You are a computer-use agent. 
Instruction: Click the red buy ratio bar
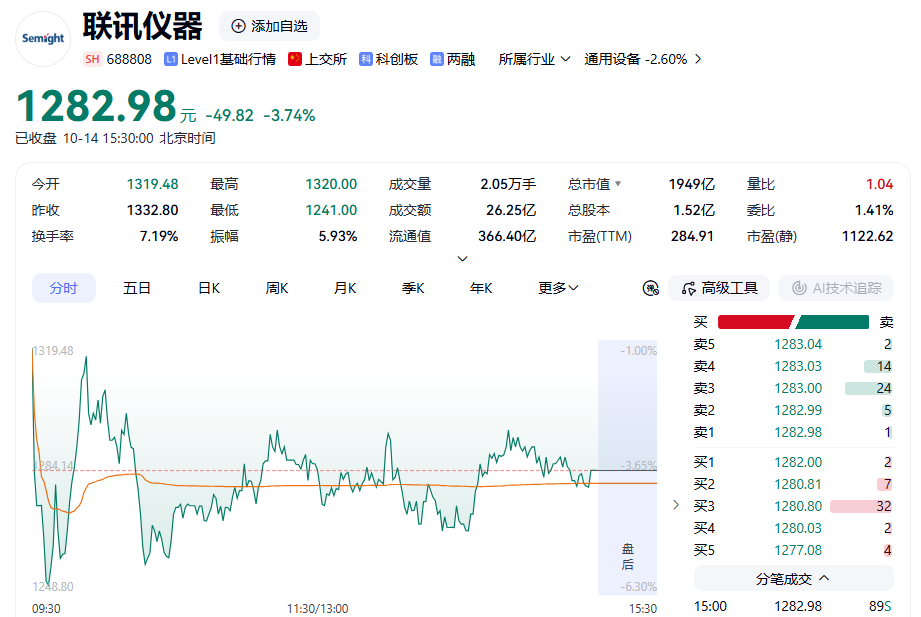pyautogui.click(x=756, y=322)
